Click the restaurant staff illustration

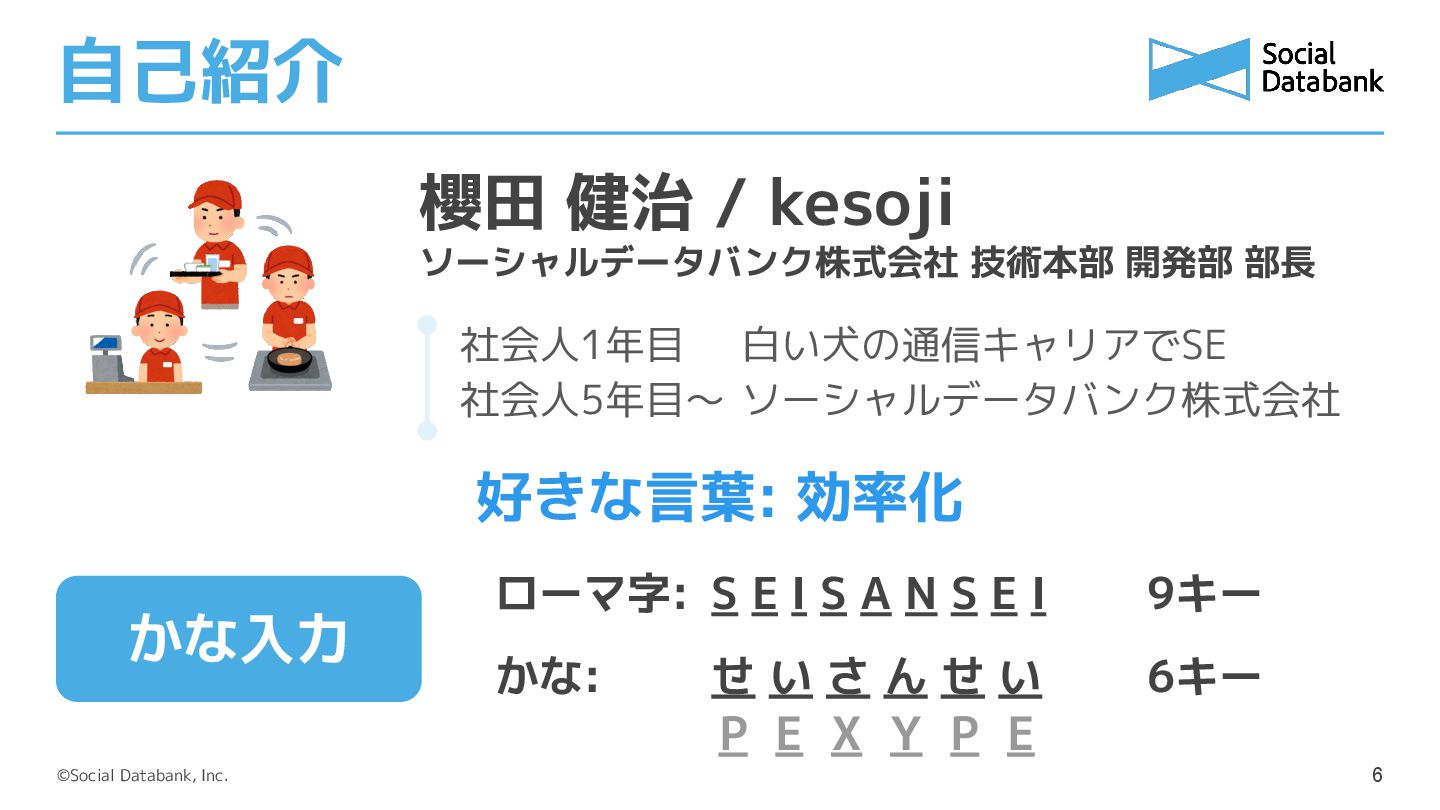pos(209,288)
